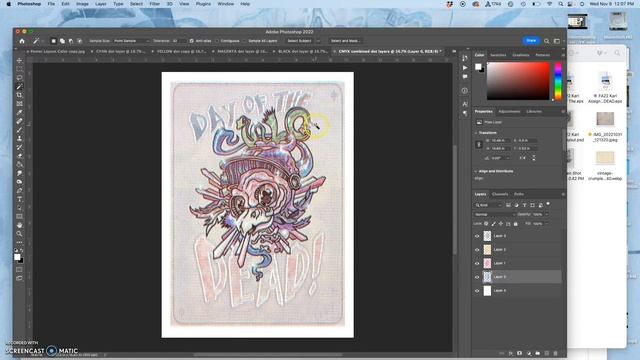The height and width of the screenshot is (360, 640).
Task: Open the workspace switcher dropdown
Action: [x=558, y=41]
